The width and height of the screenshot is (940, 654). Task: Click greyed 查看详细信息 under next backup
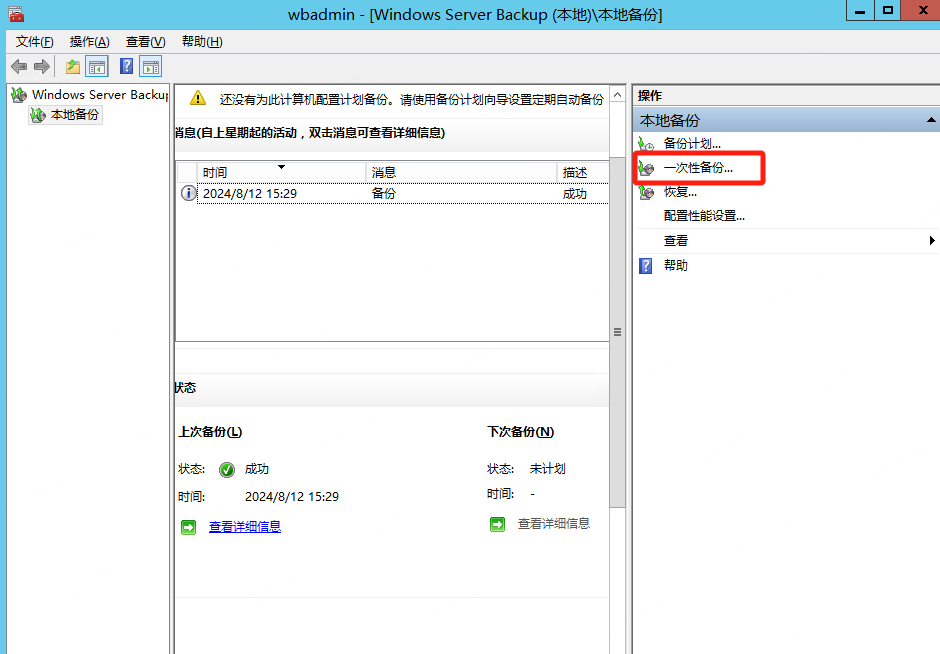point(554,523)
